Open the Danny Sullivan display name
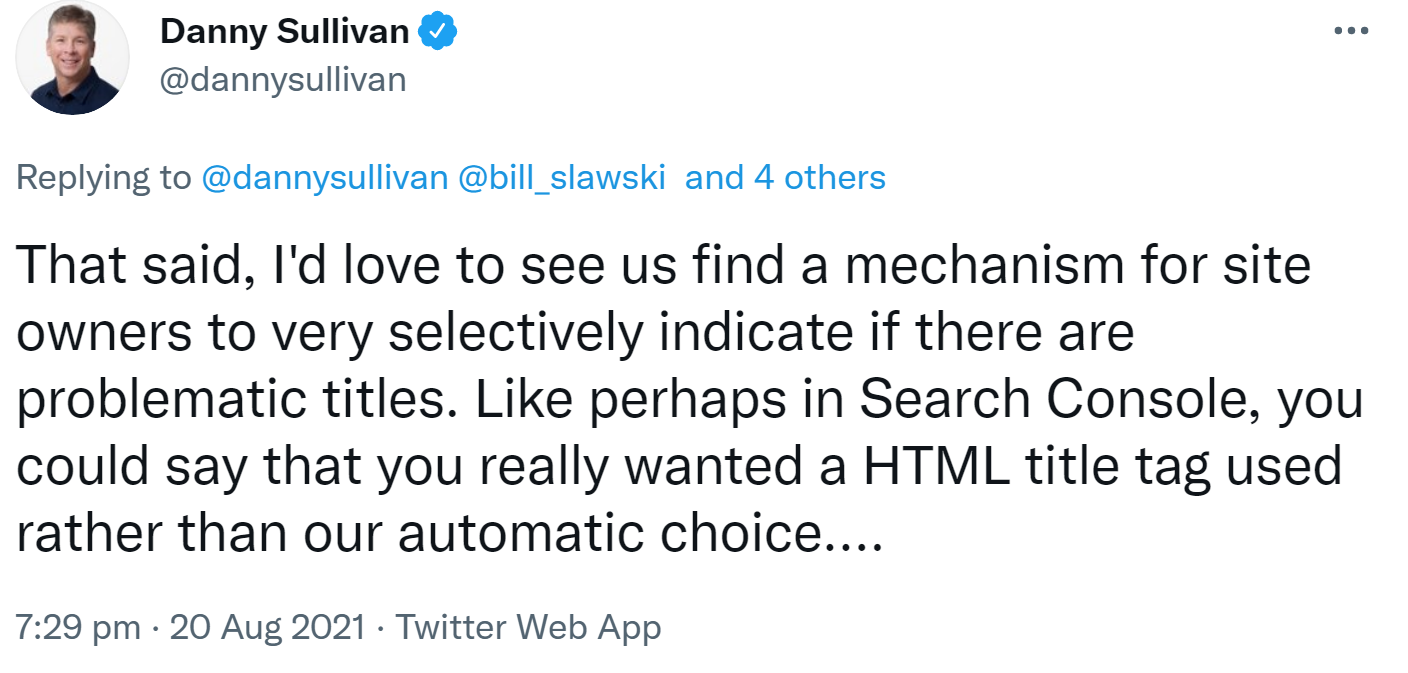 coord(284,32)
